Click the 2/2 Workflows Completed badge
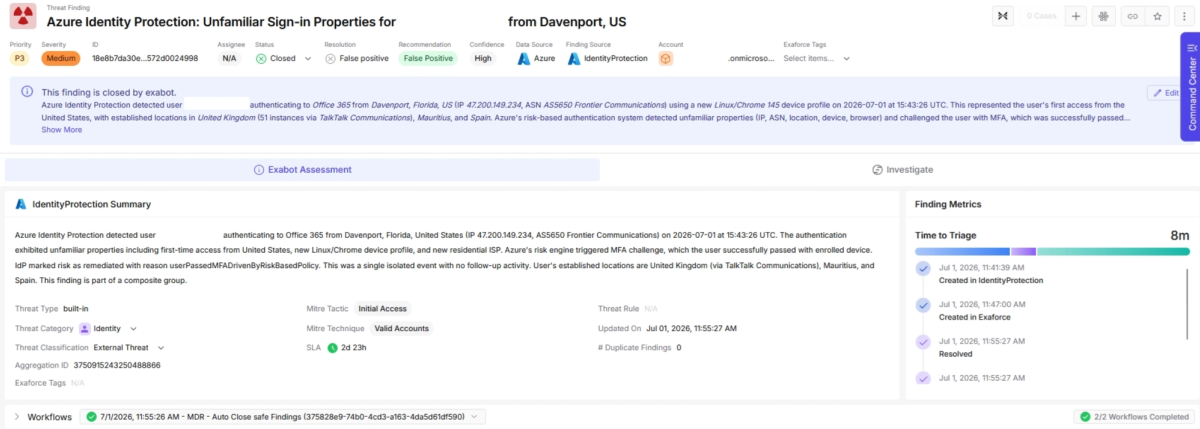The width and height of the screenshot is (1200, 429). 1132,416
